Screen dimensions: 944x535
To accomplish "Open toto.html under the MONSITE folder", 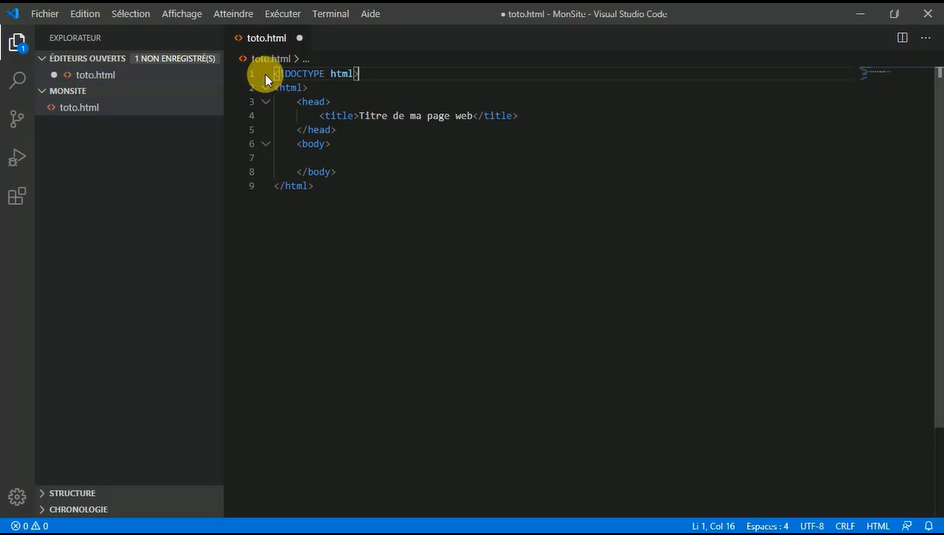I will coord(79,107).
